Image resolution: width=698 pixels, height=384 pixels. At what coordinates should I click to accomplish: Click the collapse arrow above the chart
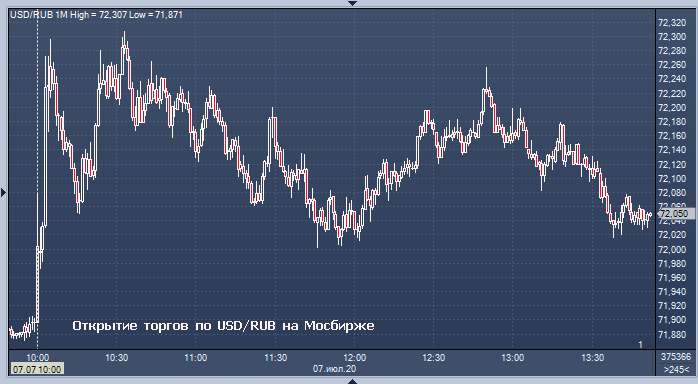(x=353, y=3)
